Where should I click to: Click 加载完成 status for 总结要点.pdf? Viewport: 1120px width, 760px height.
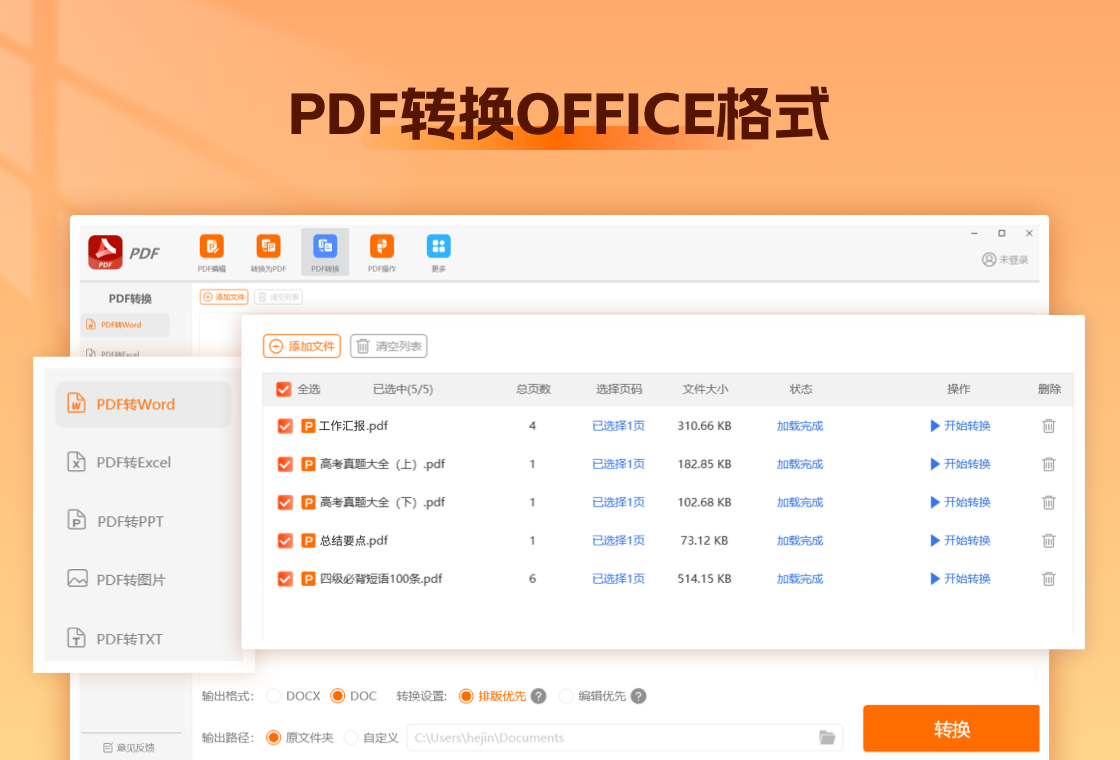click(800, 541)
